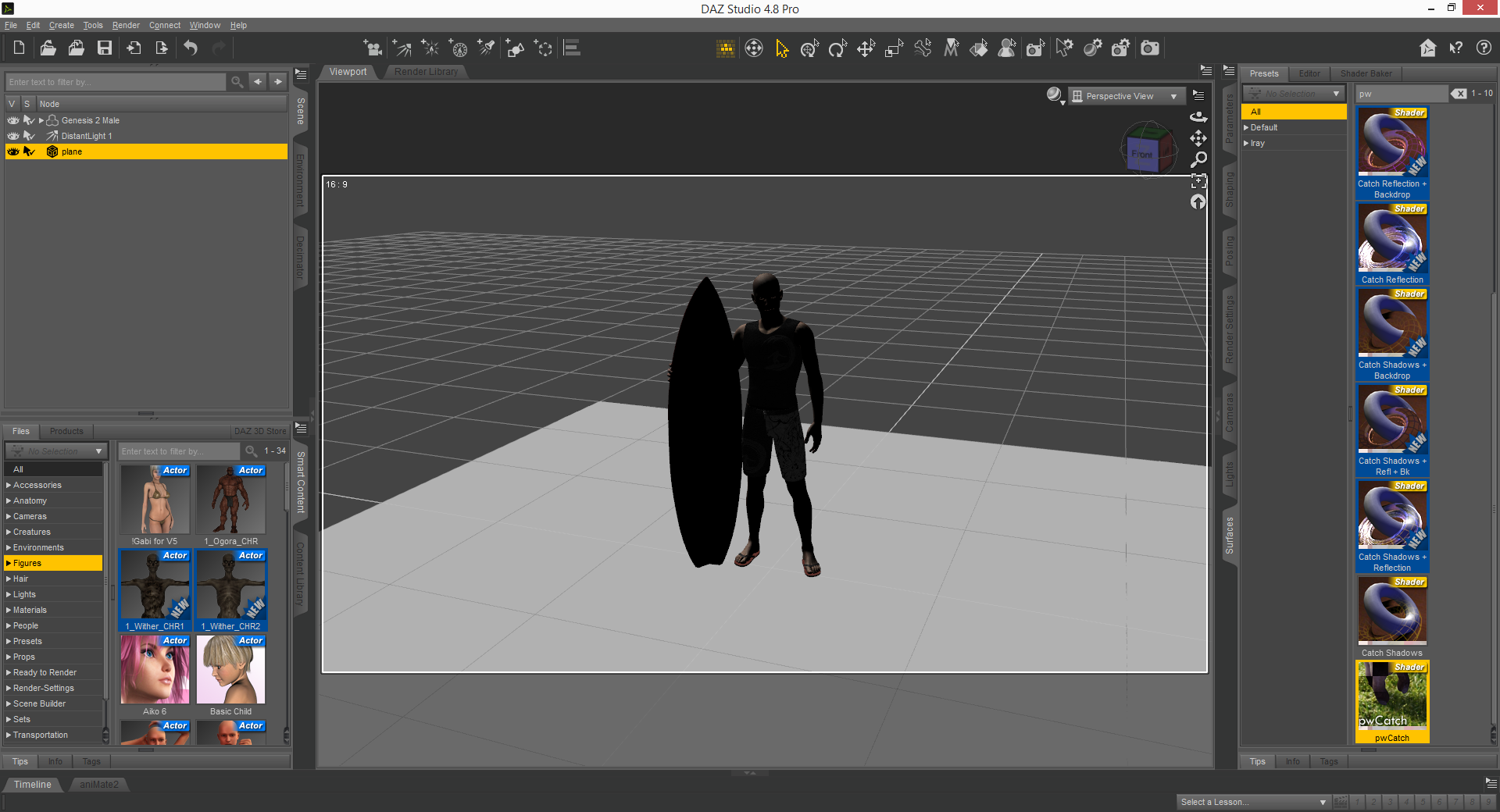
Task: Open the Perspective View dropdown
Action: (x=1126, y=96)
